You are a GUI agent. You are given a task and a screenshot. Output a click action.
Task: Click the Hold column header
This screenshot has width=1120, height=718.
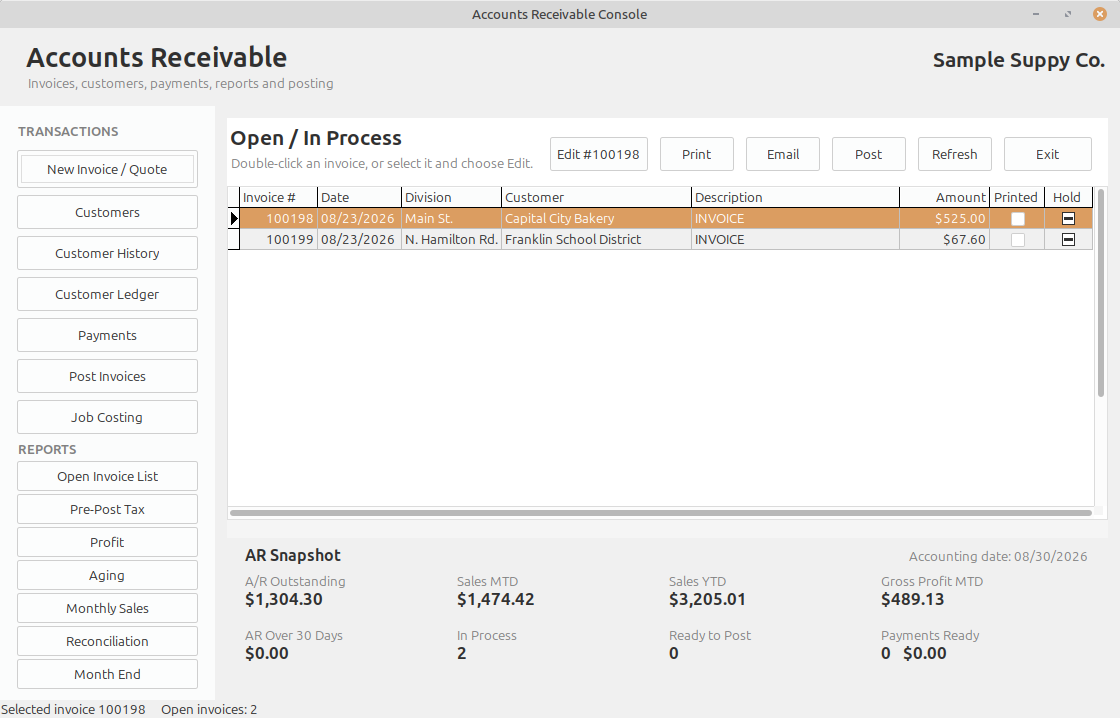coord(1068,197)
